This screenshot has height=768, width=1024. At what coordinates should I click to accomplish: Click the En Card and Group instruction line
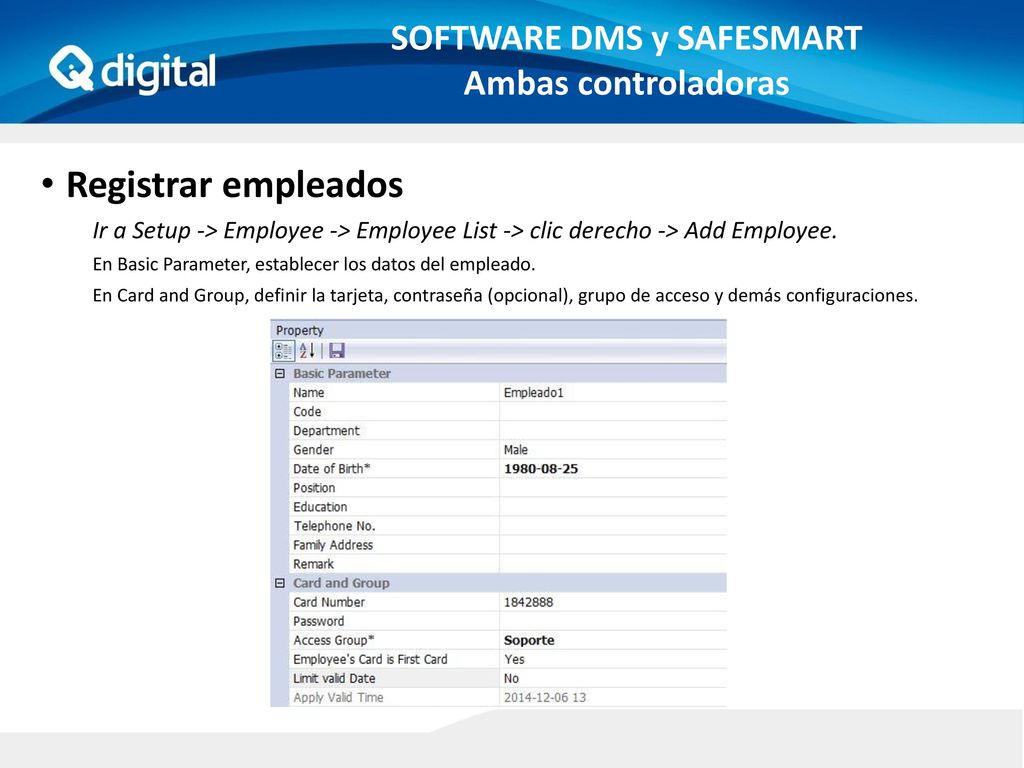(x=505, y=295)
